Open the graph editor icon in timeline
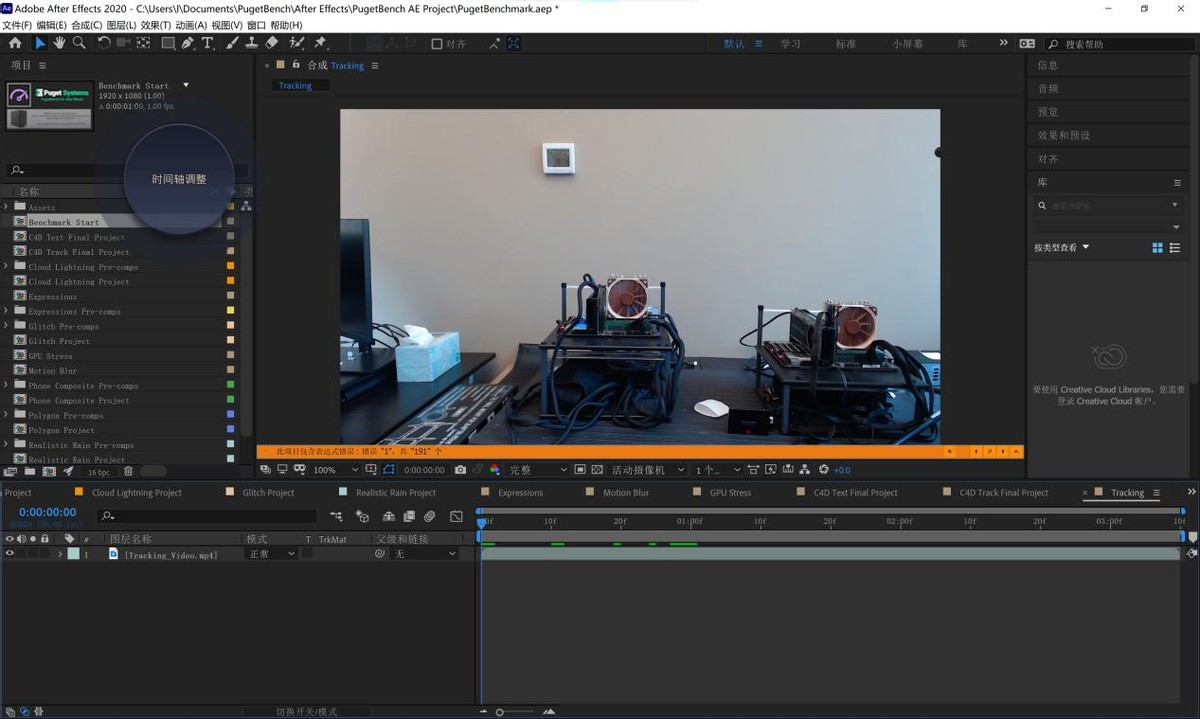This screenshot has width=1200, height=719. [456, 516]
